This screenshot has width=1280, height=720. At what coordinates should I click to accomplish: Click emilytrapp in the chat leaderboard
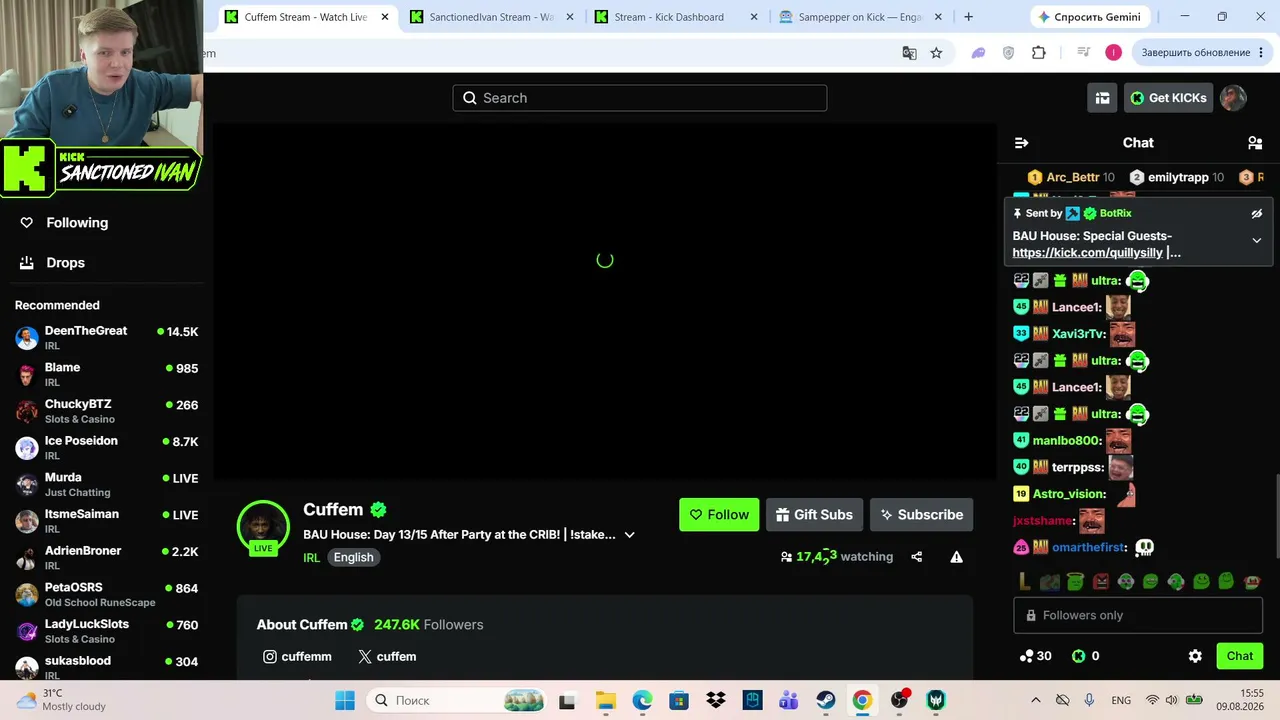coord(1177,177)
